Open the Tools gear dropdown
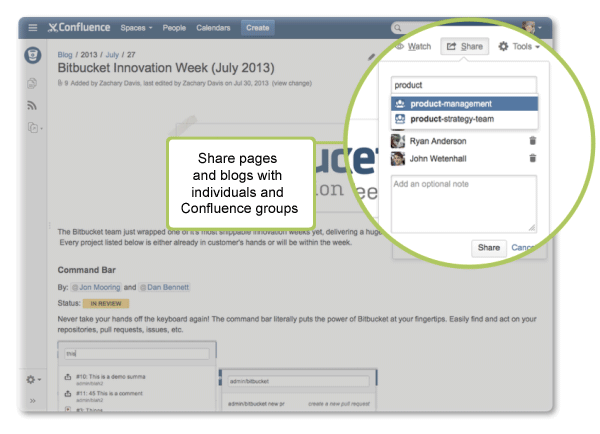 [519, 46]
